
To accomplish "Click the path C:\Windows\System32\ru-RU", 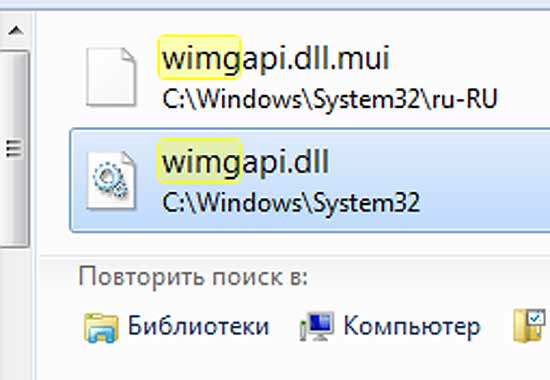I will (x=330, y=99).
